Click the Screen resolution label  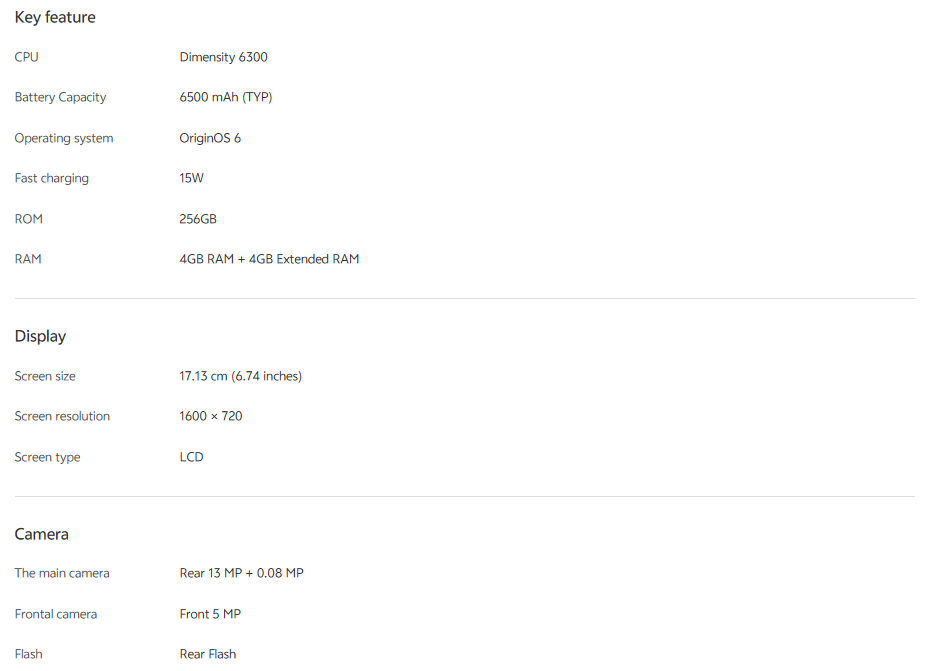62,416
